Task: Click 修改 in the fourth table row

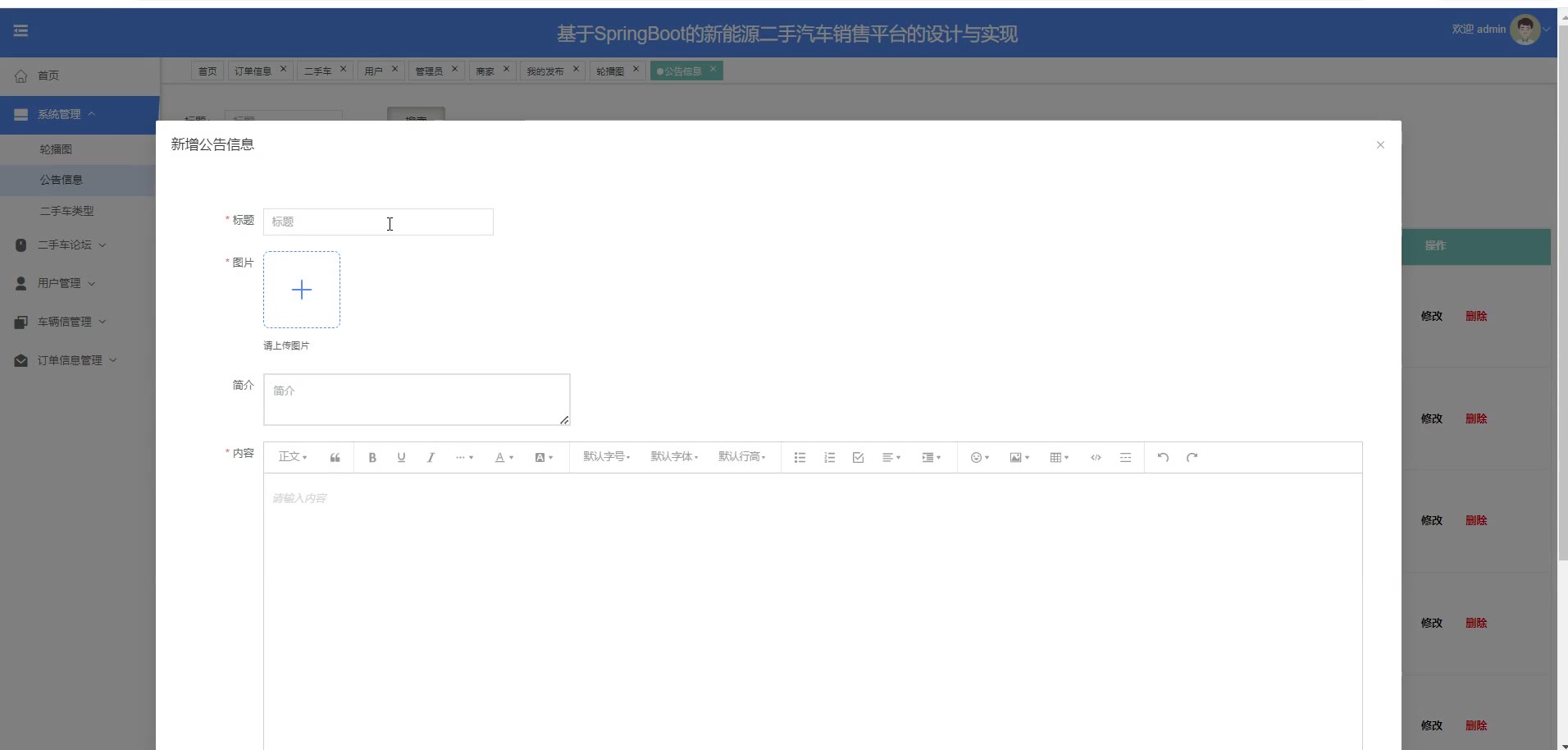Action: point(1431,623)
